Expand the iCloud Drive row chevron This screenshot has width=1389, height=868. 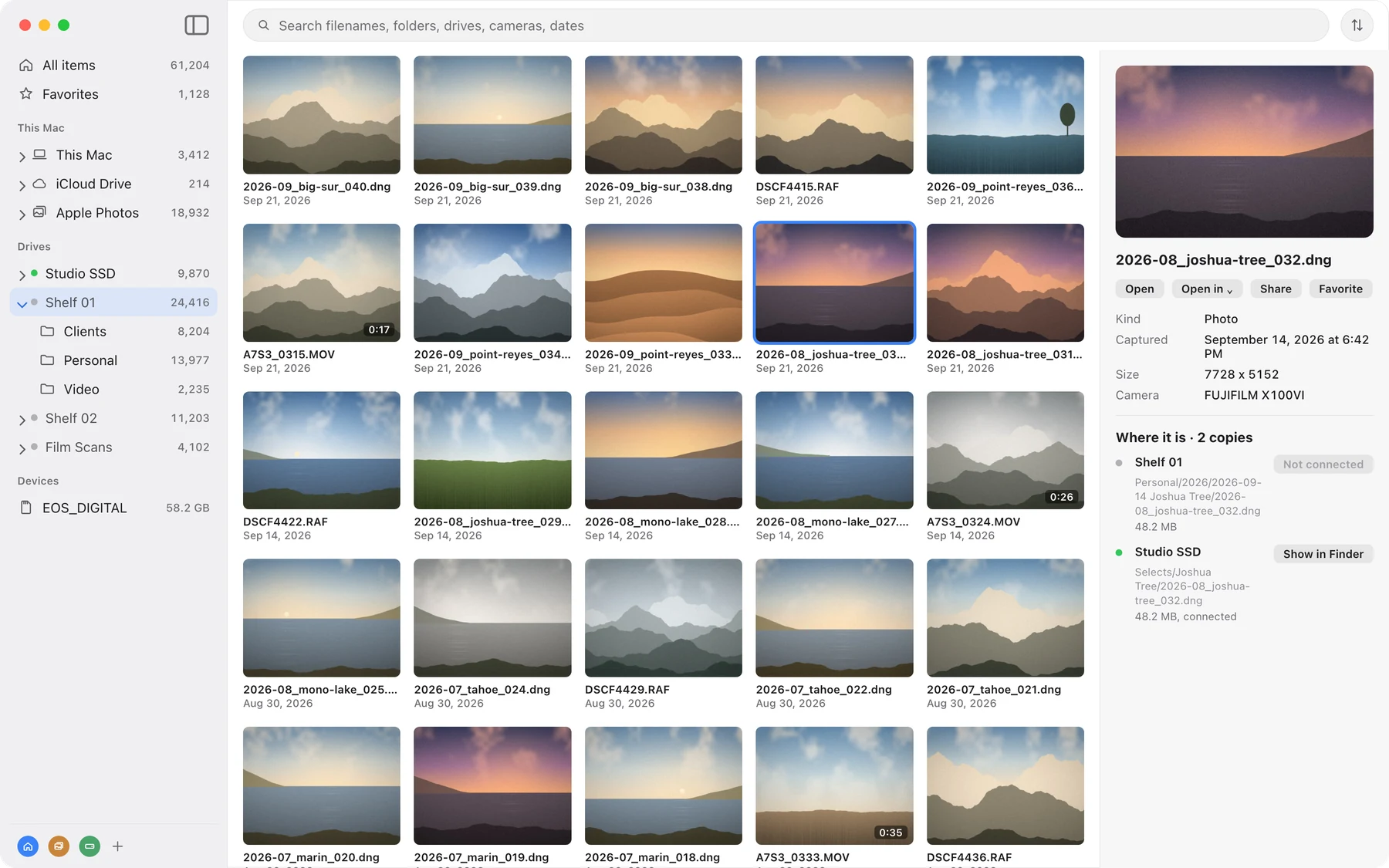(22, 185)
